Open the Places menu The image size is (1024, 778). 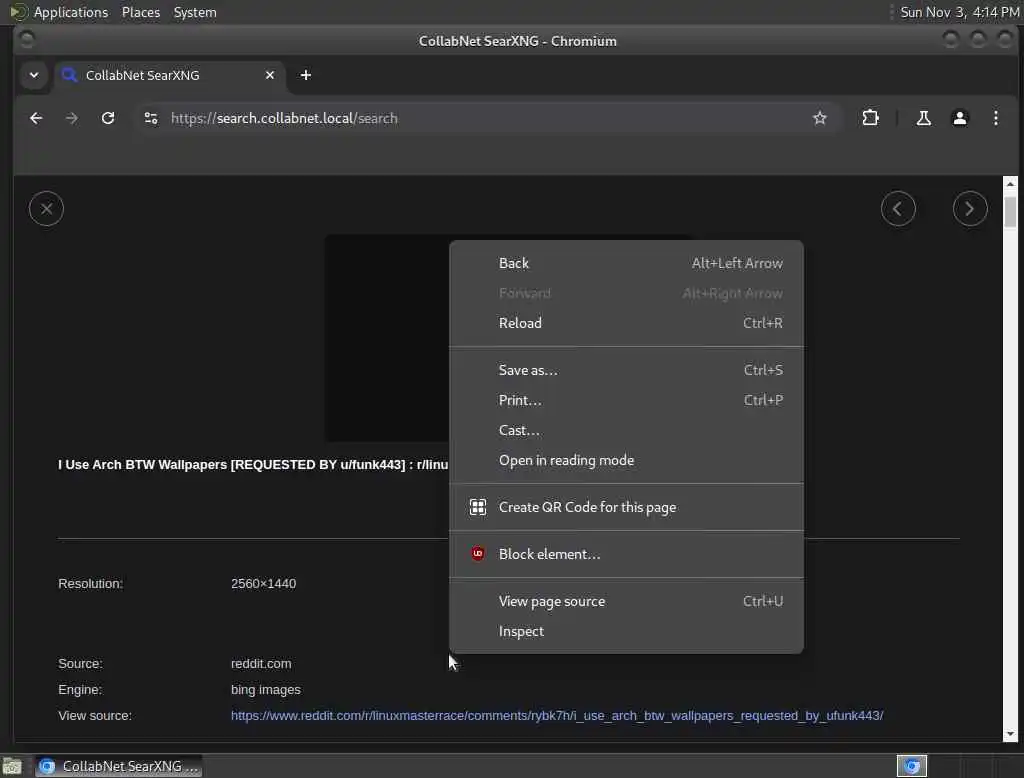coord(140,12)
